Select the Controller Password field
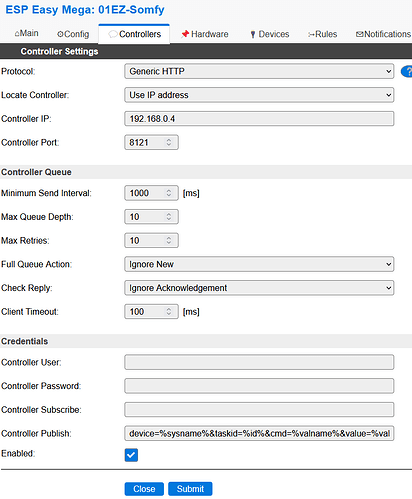Screen dimensions: 412x499 [x=259, y=386]
